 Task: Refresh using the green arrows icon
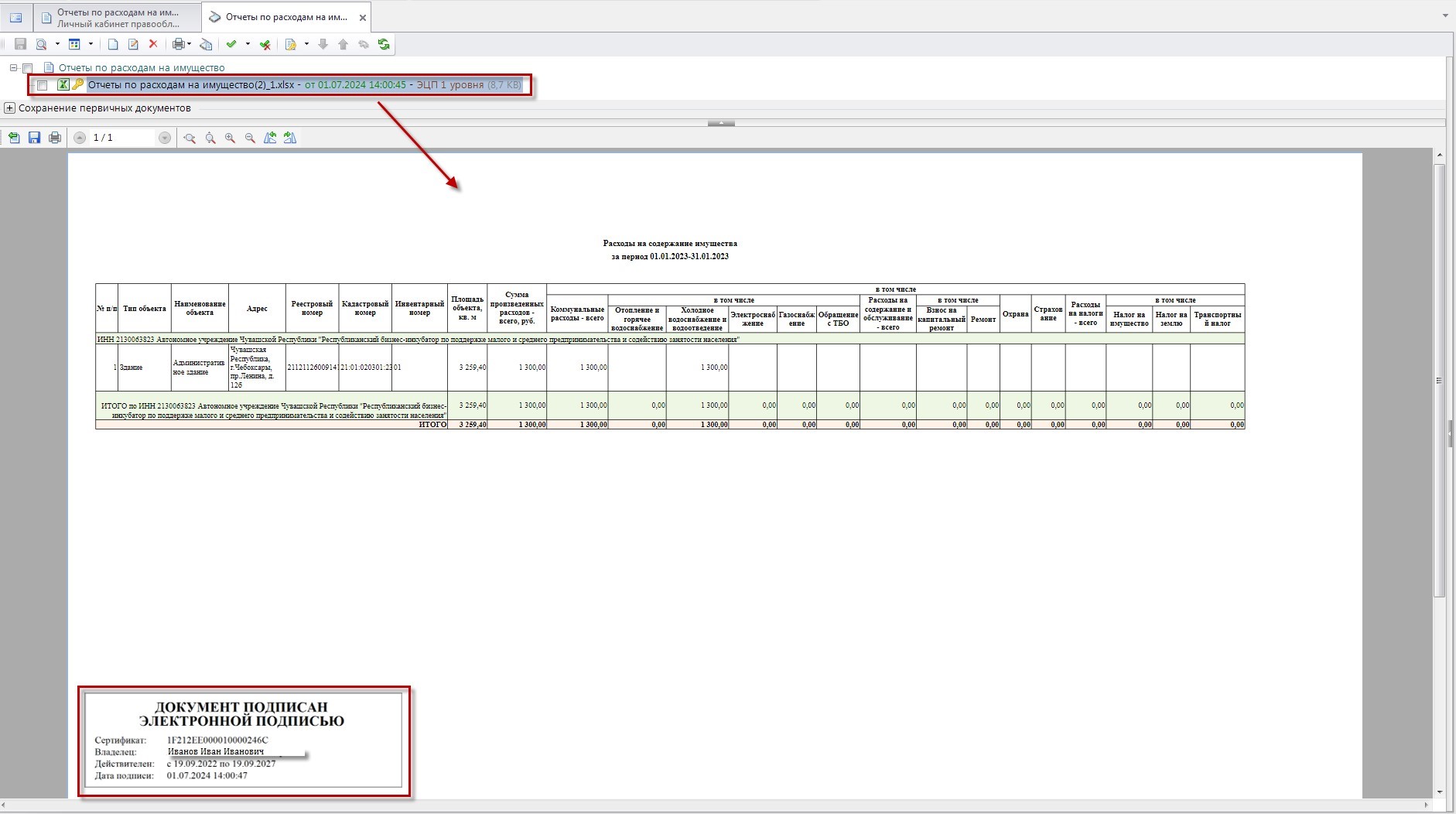tap(384, 45)
